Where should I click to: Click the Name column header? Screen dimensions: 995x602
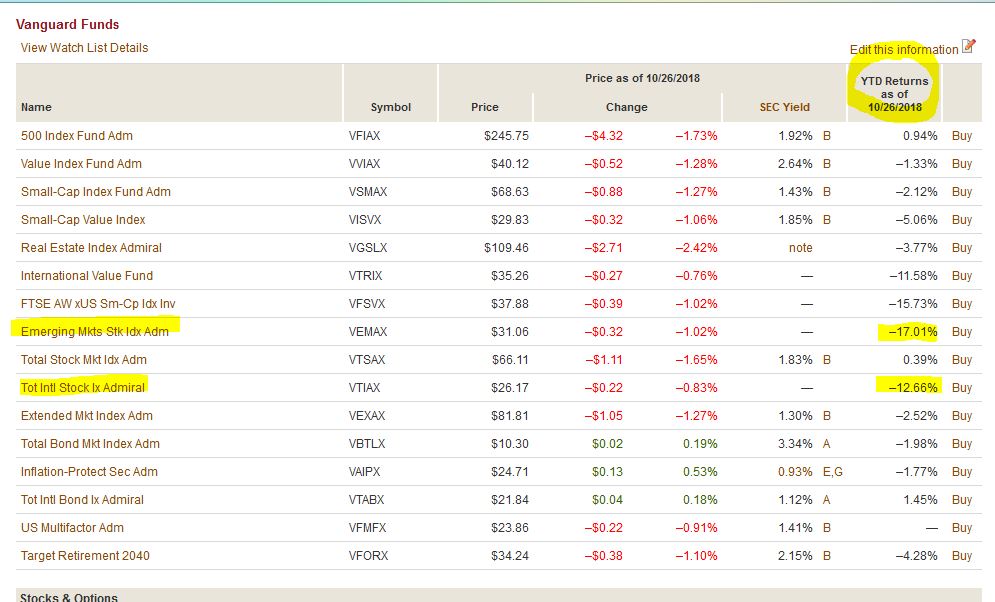[x=36, y=107]
